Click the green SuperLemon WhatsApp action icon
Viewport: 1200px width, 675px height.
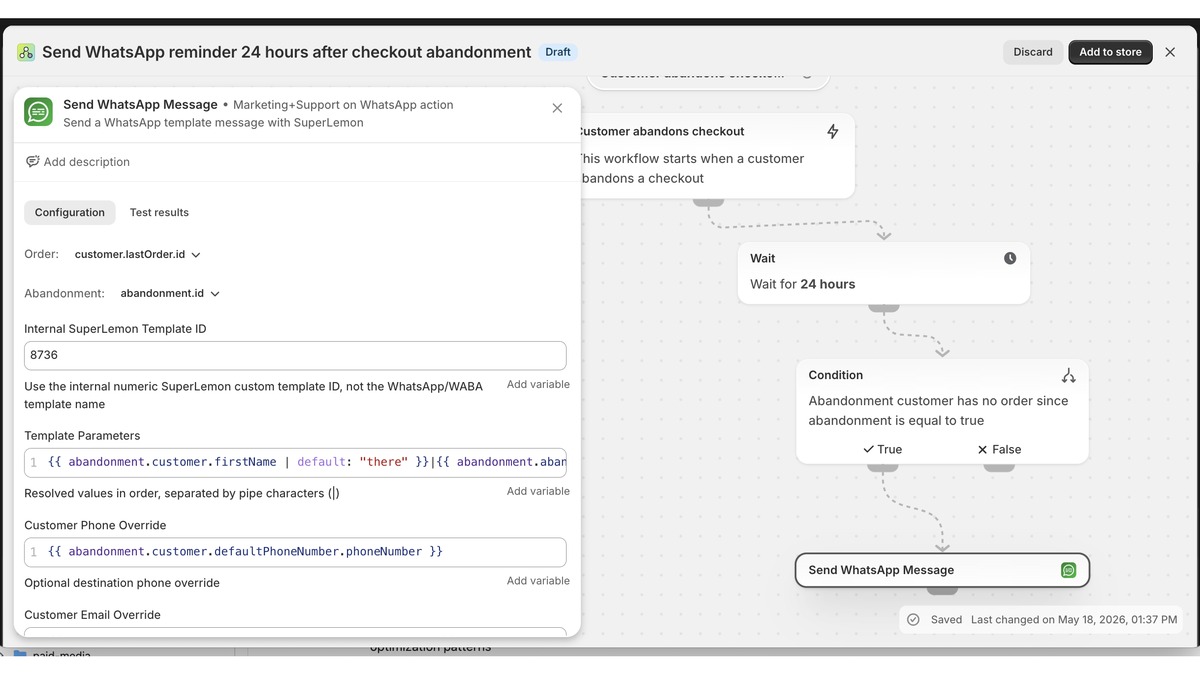[38, 112]
